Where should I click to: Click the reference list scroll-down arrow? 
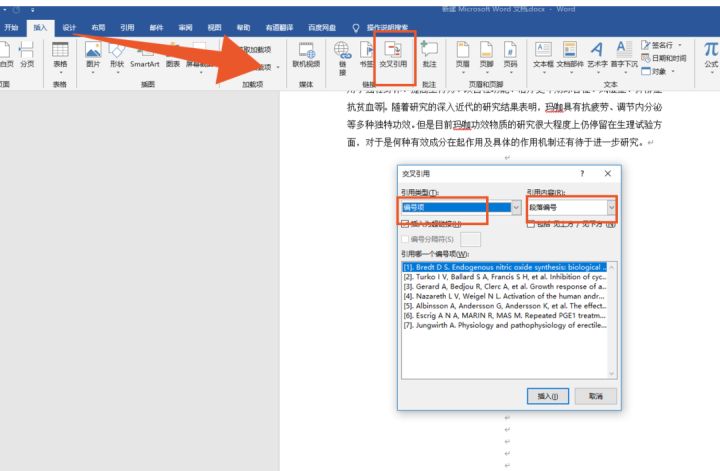pos(612,373)
